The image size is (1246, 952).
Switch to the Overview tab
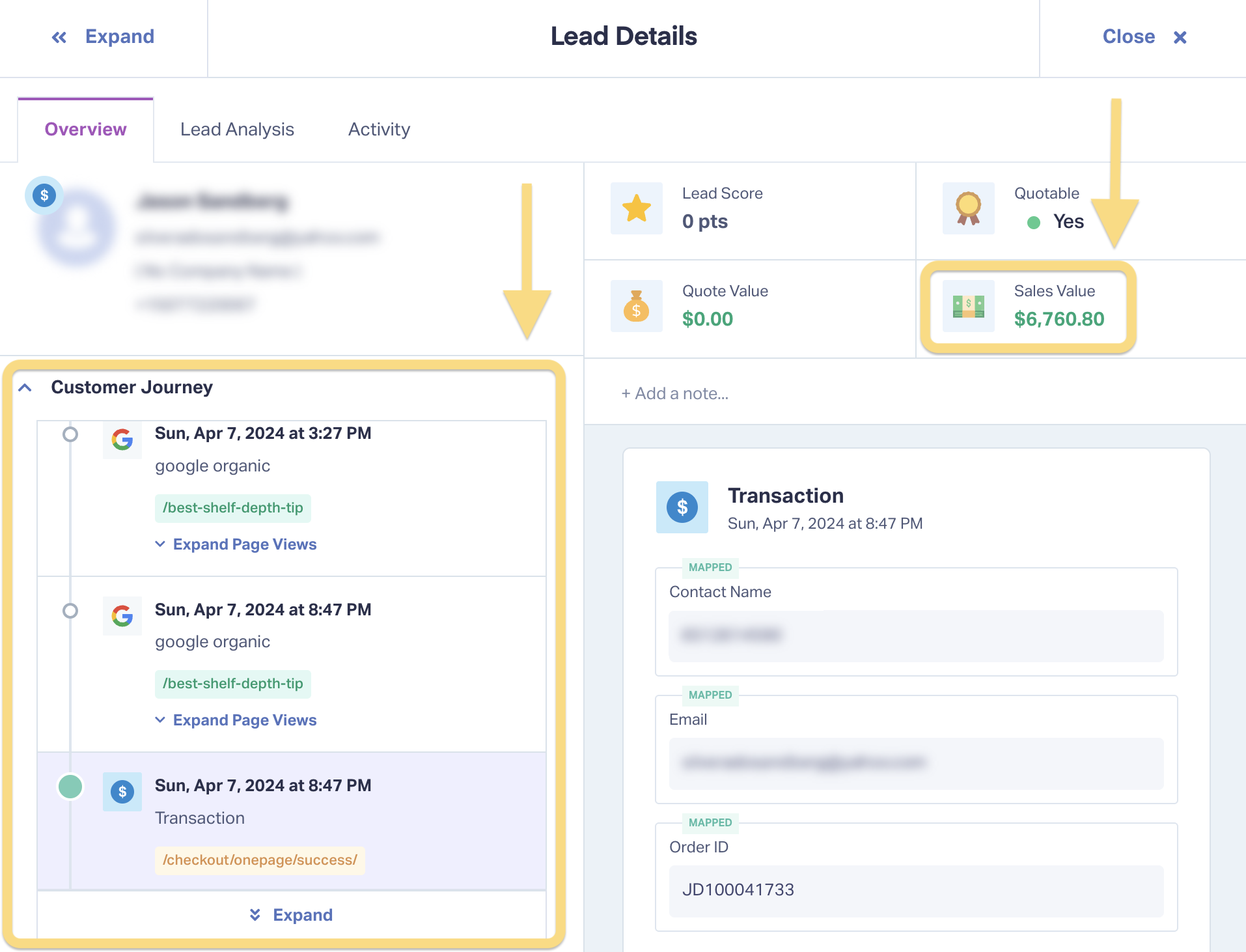pos(85,129)
